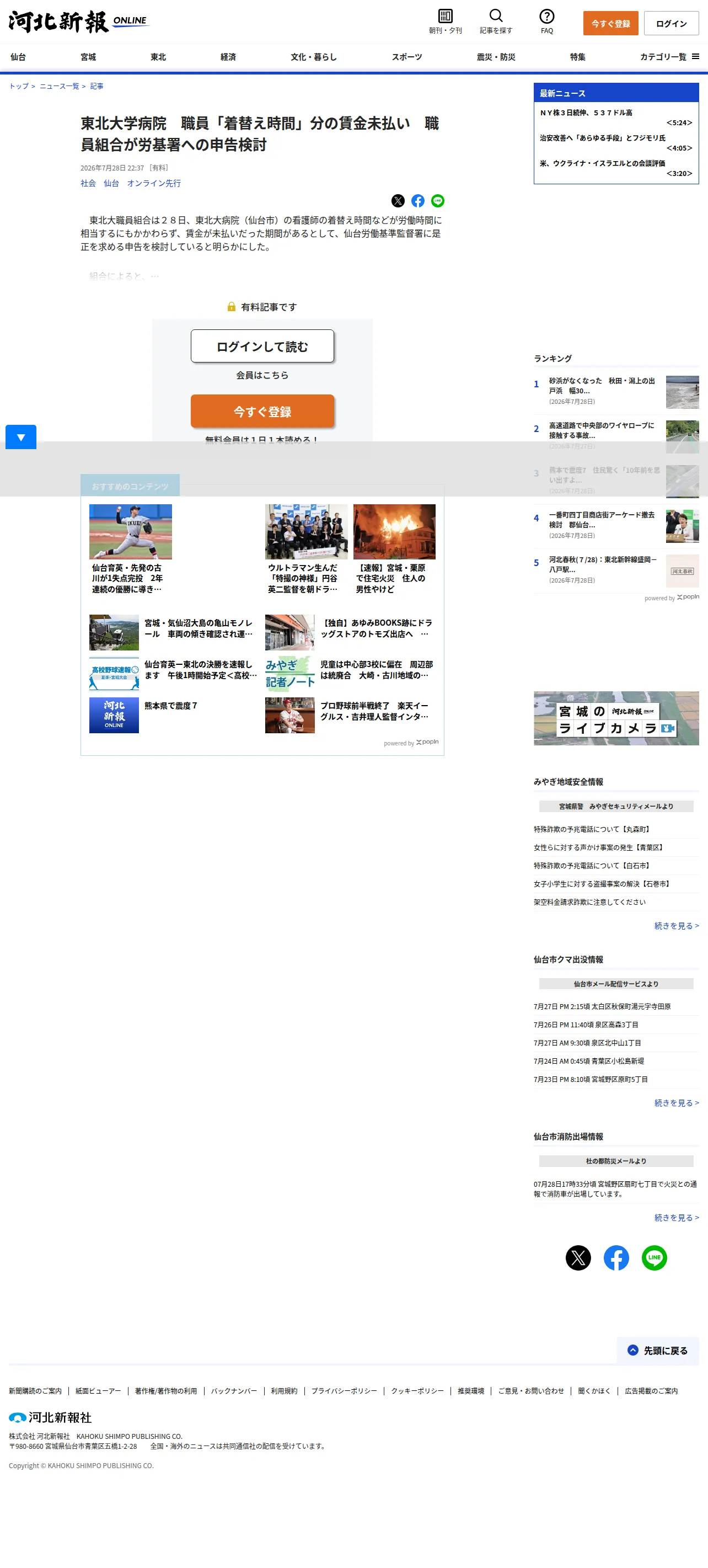This screenshot has width=708, height=1568.
Task: Open the 広告掲載のご案内 footer link
Action: [651, 1391]
